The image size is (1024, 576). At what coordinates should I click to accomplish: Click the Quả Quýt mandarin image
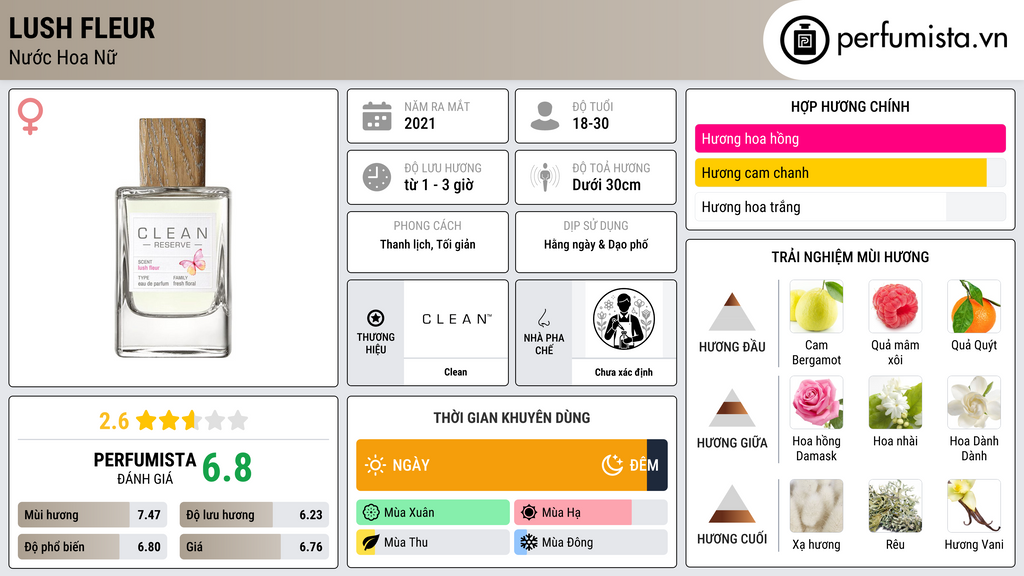(x=974, y=306)
